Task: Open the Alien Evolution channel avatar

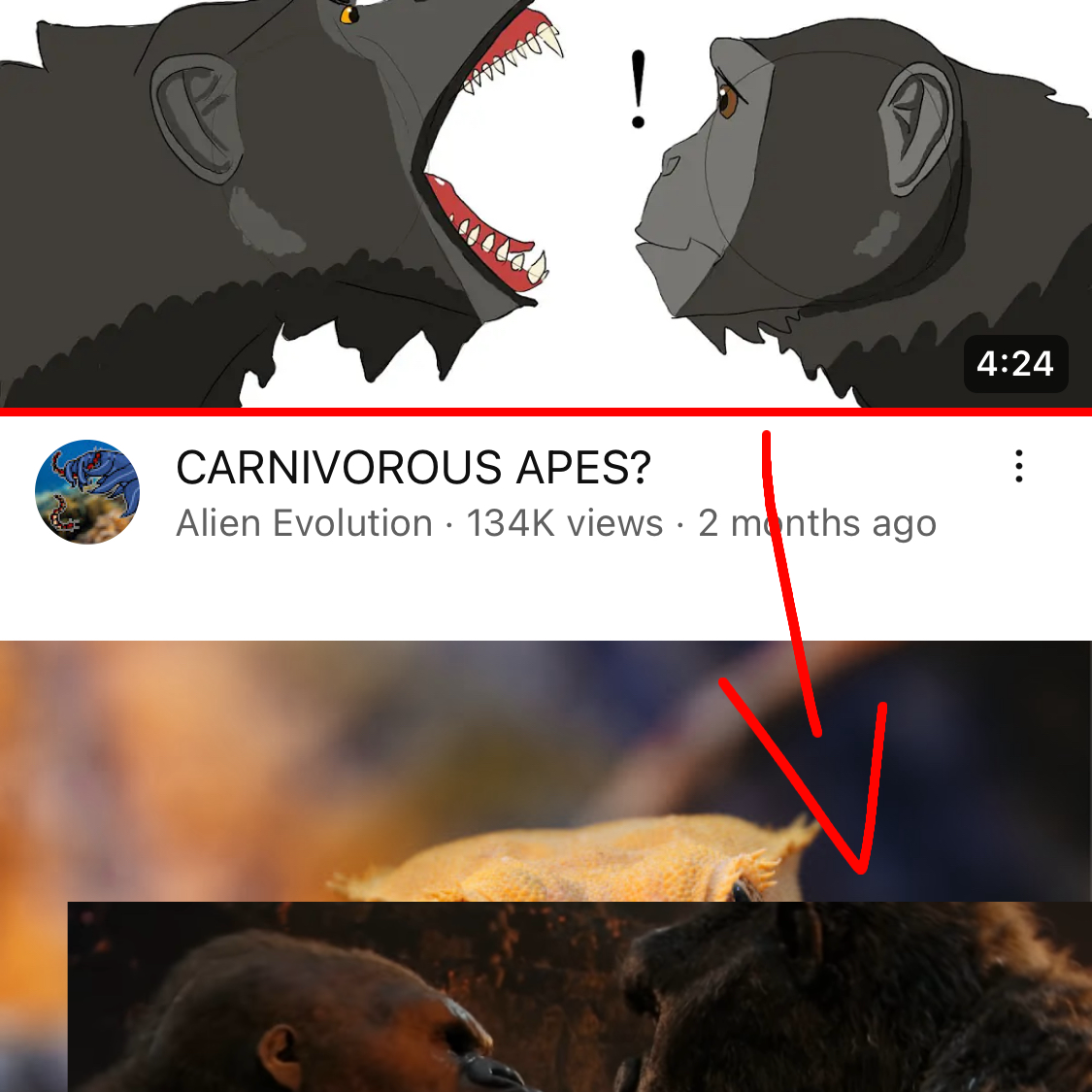Action: pos(87,492)
